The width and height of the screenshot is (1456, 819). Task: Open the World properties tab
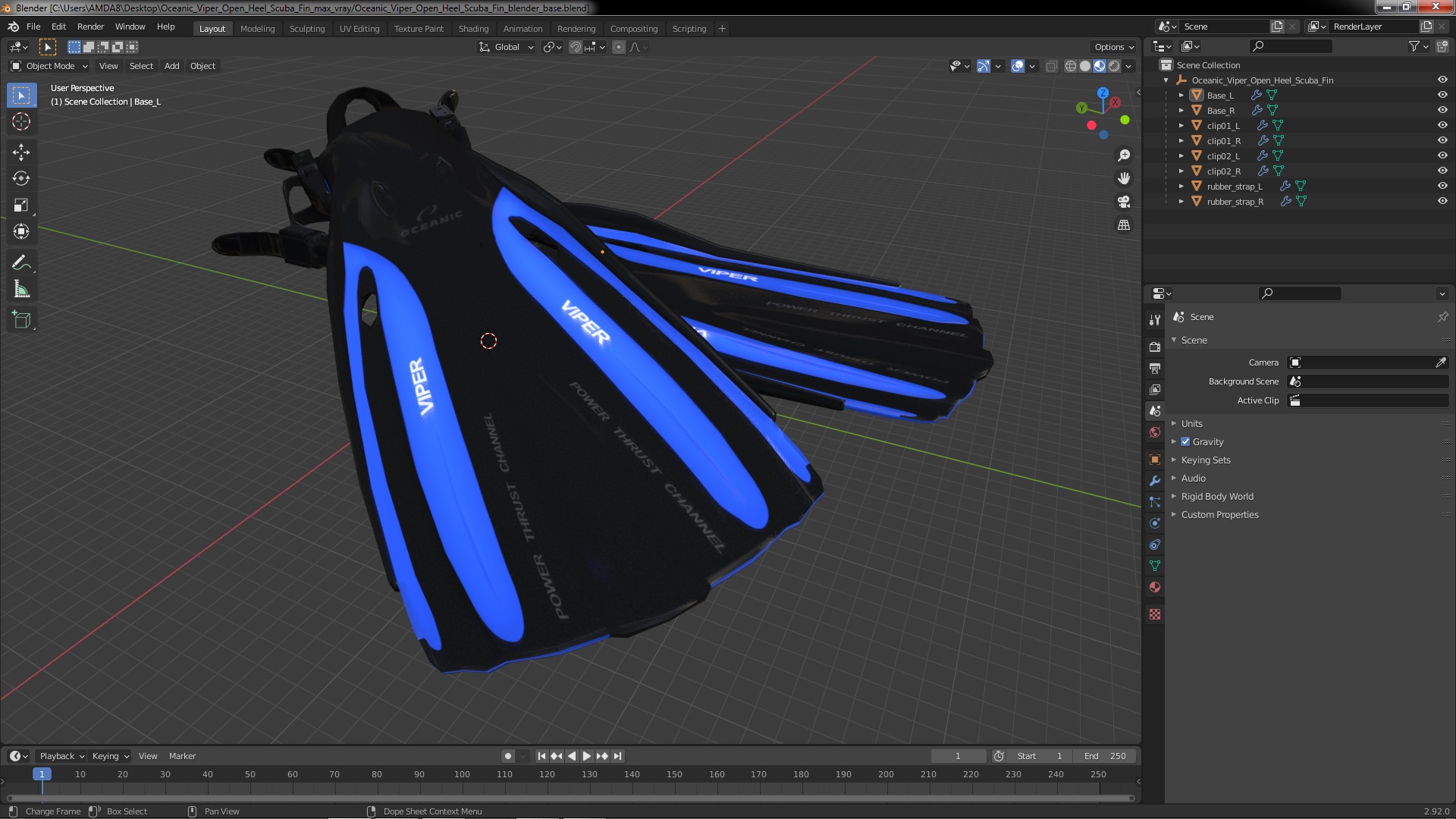pyautogui.click(x=1155, y=432)
